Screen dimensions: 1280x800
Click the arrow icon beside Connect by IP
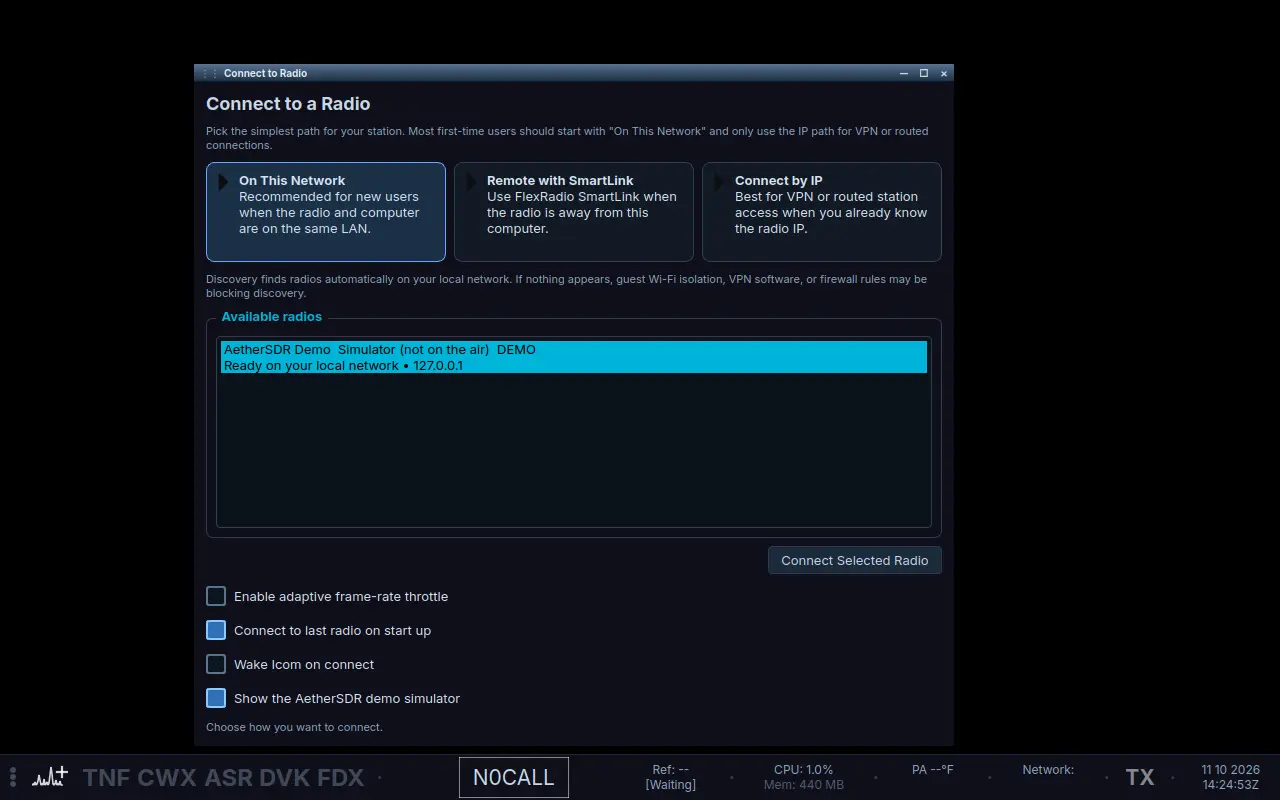720,182
